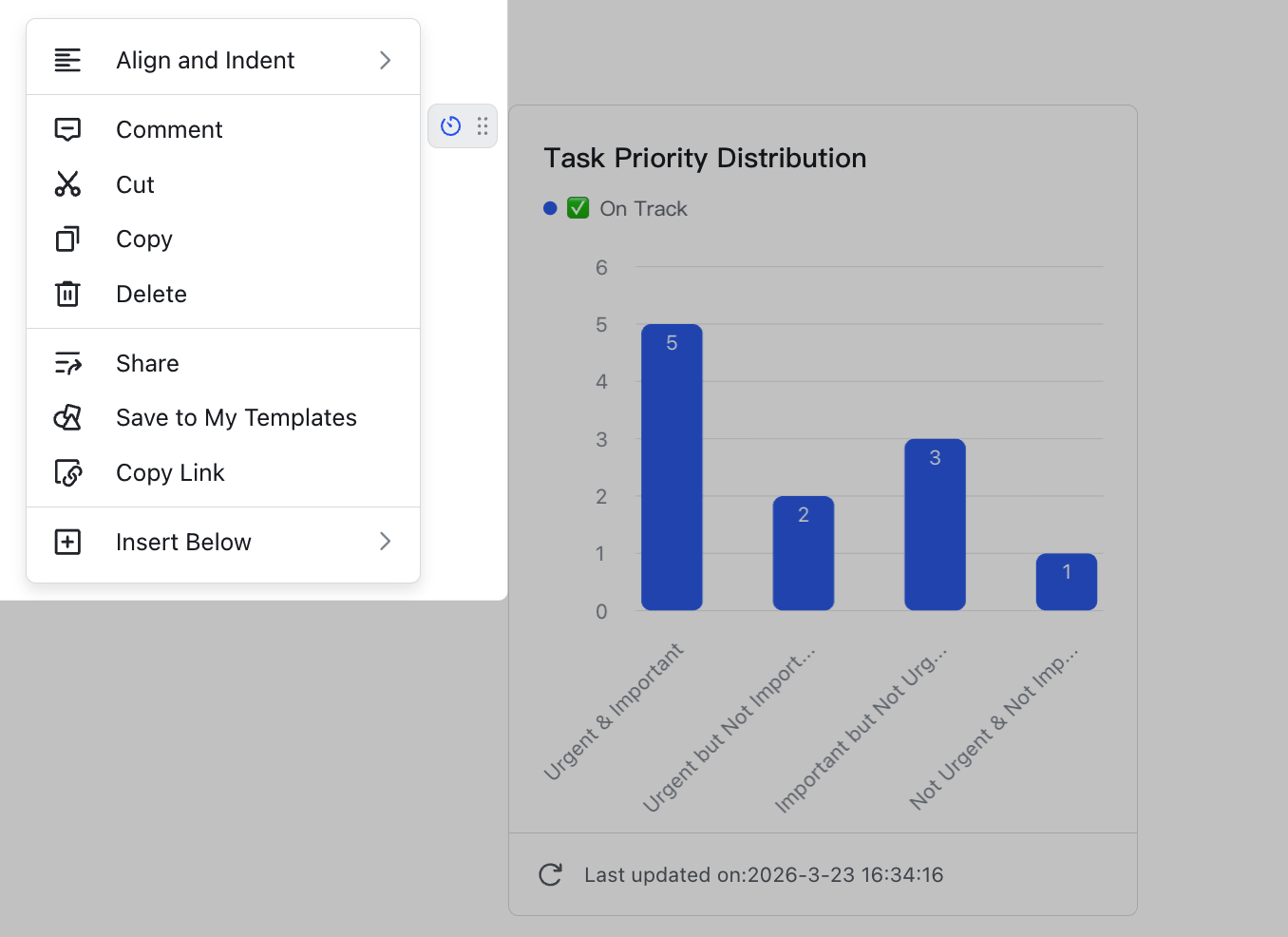Click the scissors Cut icon
Screen dimensions: 1288x937
pyautogui.click(x=67, y=184)
